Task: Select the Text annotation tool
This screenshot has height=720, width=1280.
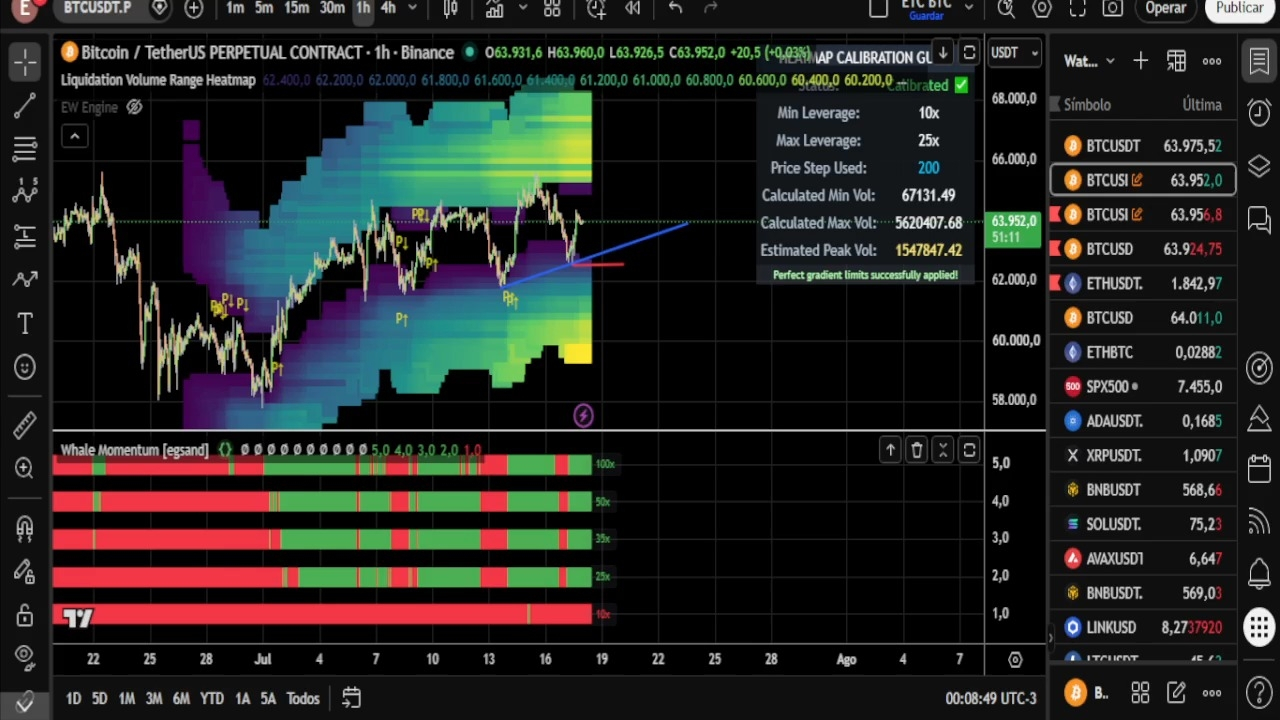Action: point(25,323)
